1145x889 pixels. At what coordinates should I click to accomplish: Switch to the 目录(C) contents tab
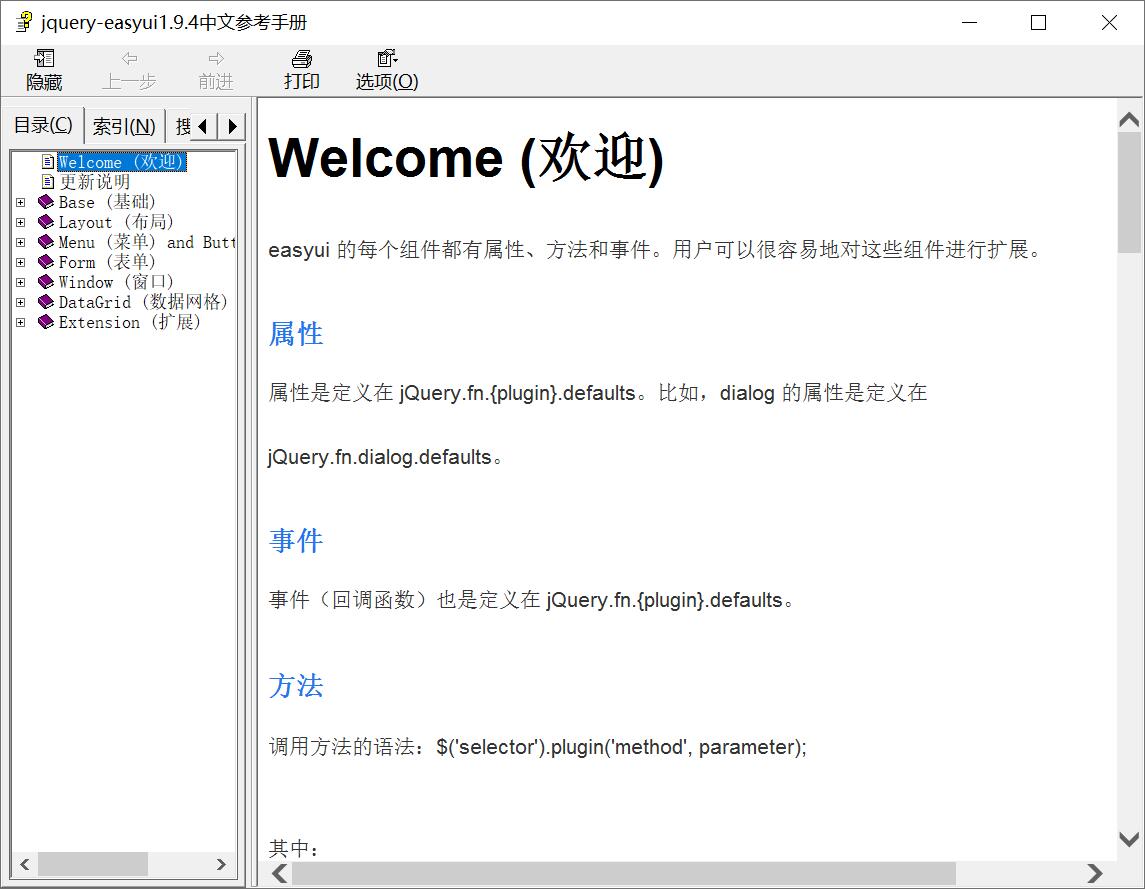pos(43,125)
